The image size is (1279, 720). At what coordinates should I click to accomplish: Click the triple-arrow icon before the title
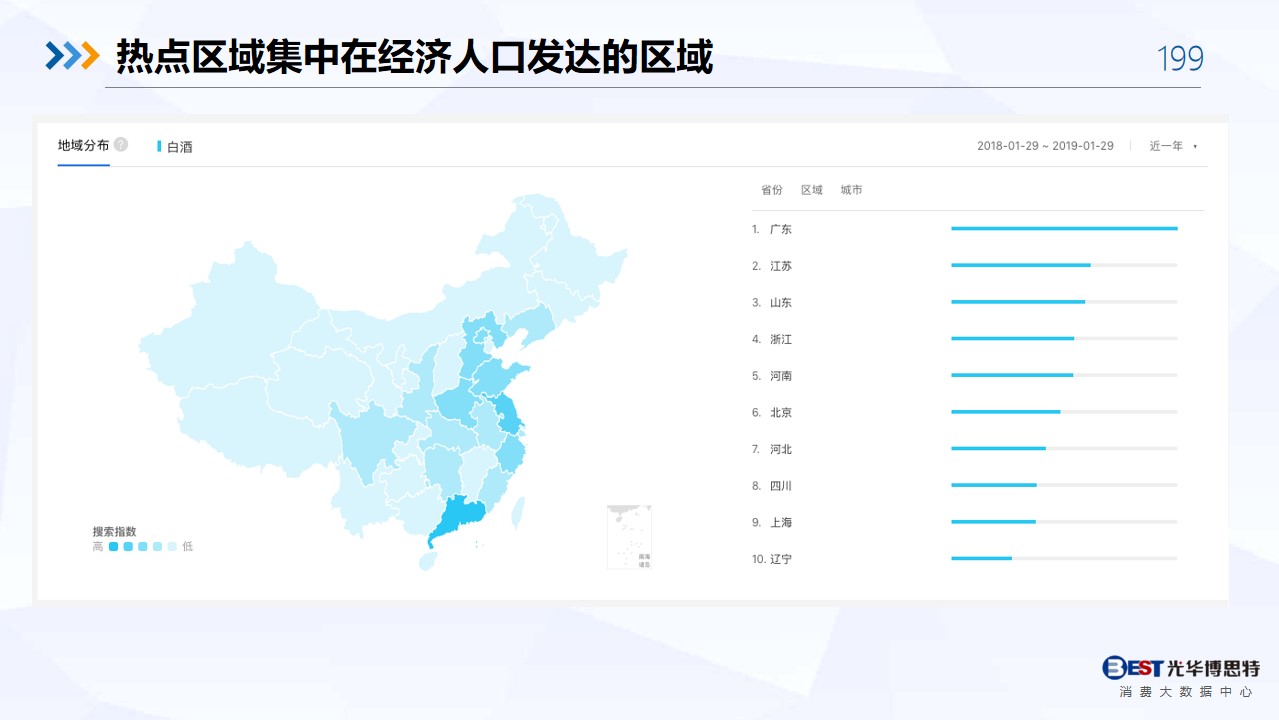72,57
